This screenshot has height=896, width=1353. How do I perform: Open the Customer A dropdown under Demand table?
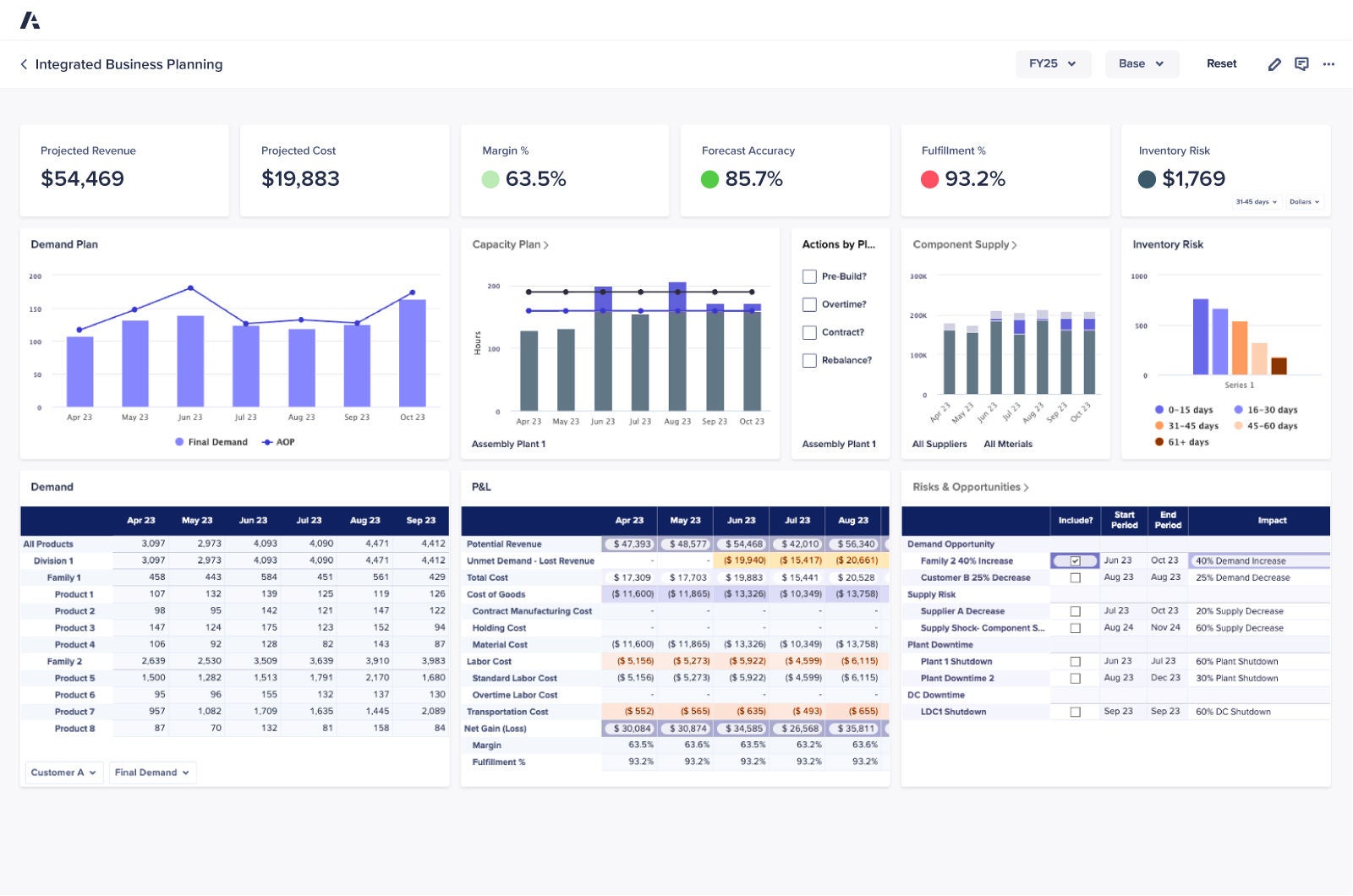click(63, 772)
